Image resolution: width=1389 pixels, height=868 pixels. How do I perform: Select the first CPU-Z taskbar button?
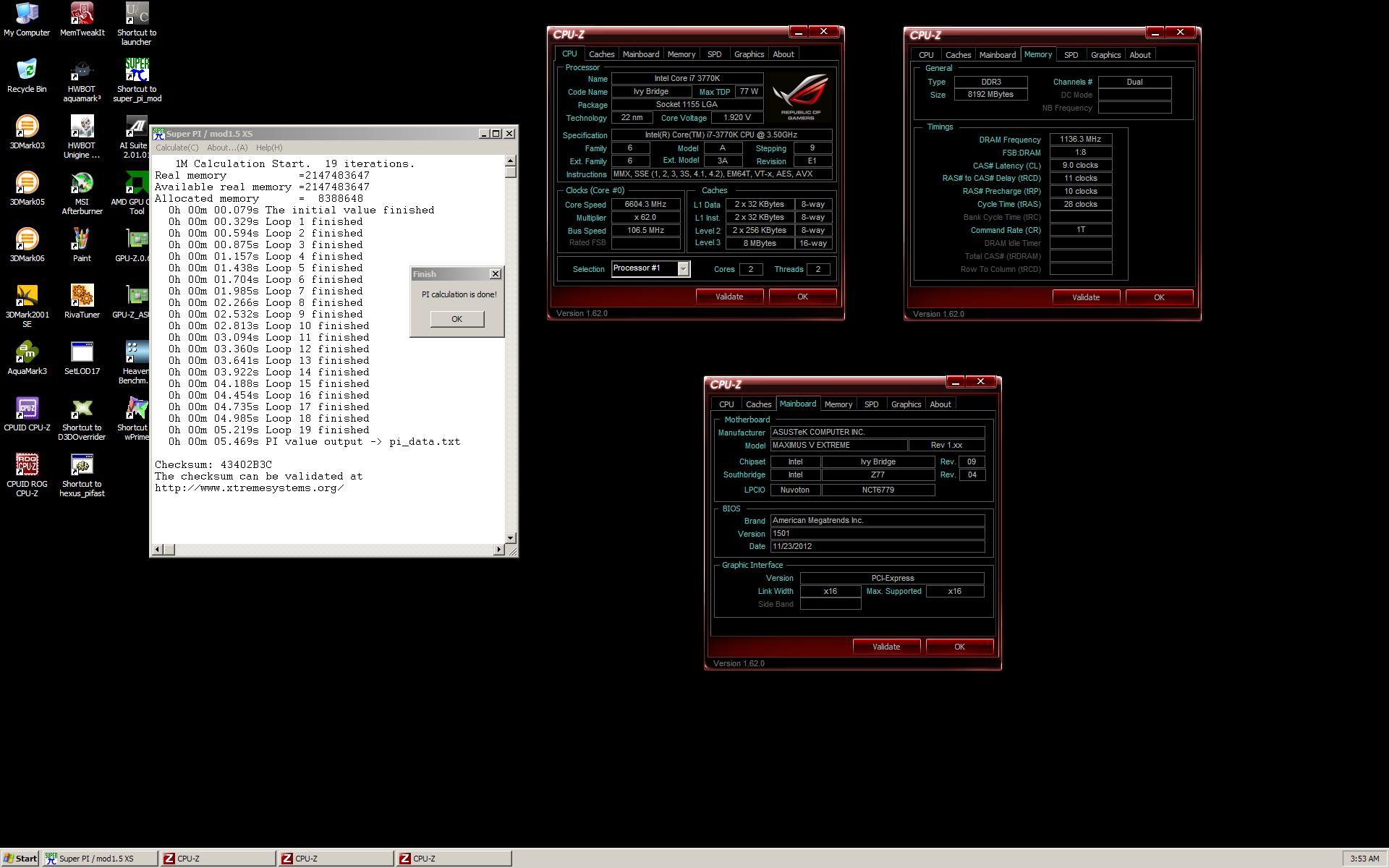[x=218, y=859]
